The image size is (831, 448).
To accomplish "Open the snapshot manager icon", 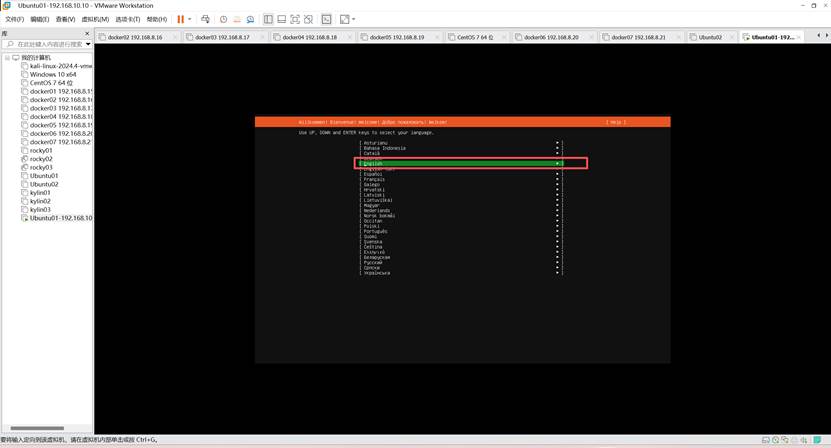I will pos(250,19).
